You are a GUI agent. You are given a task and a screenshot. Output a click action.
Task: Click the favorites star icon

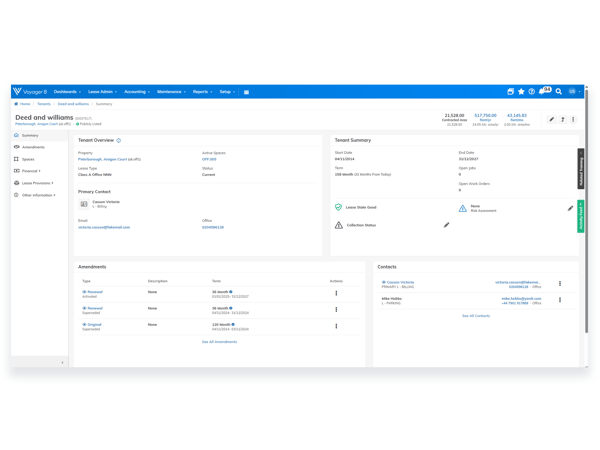click(521, 91)
